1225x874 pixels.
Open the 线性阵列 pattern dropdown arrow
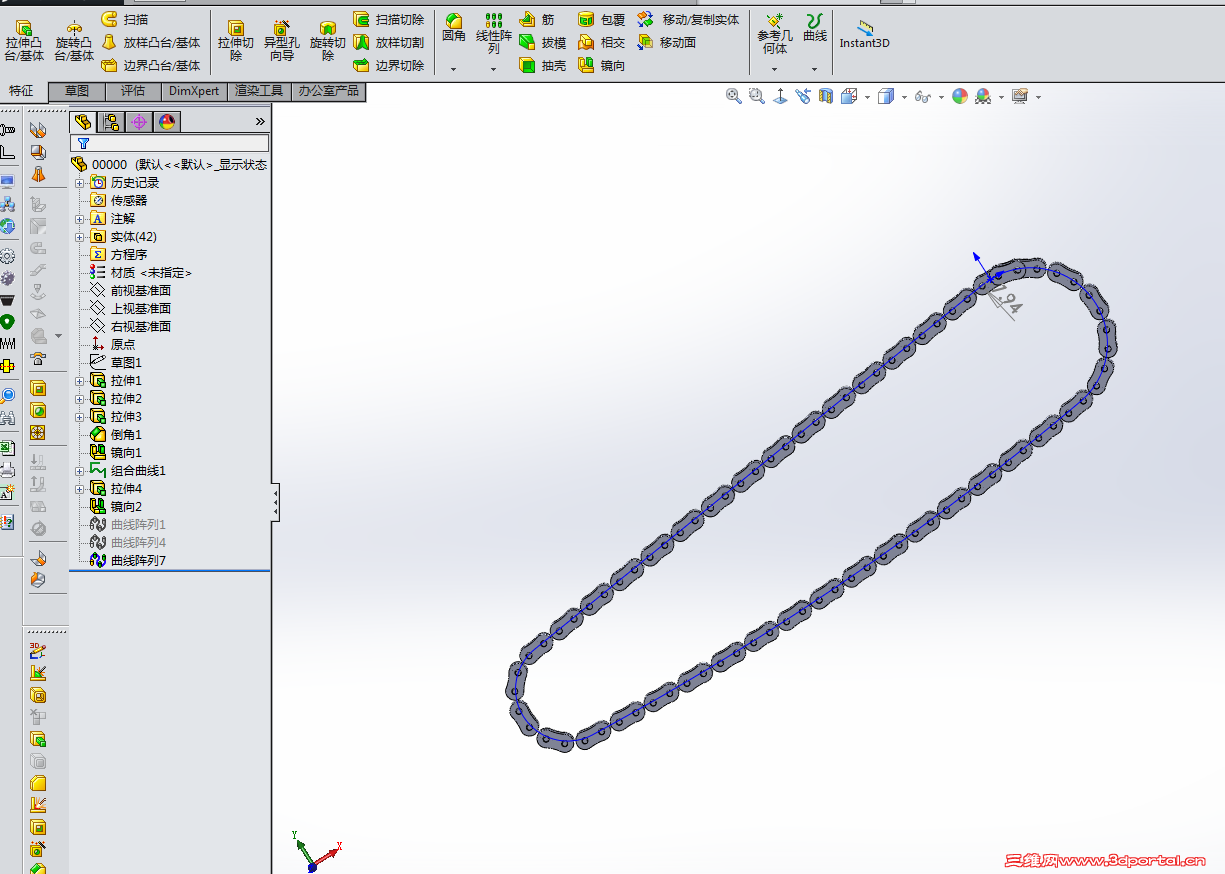pyautogui.click(x=494, y=69)
